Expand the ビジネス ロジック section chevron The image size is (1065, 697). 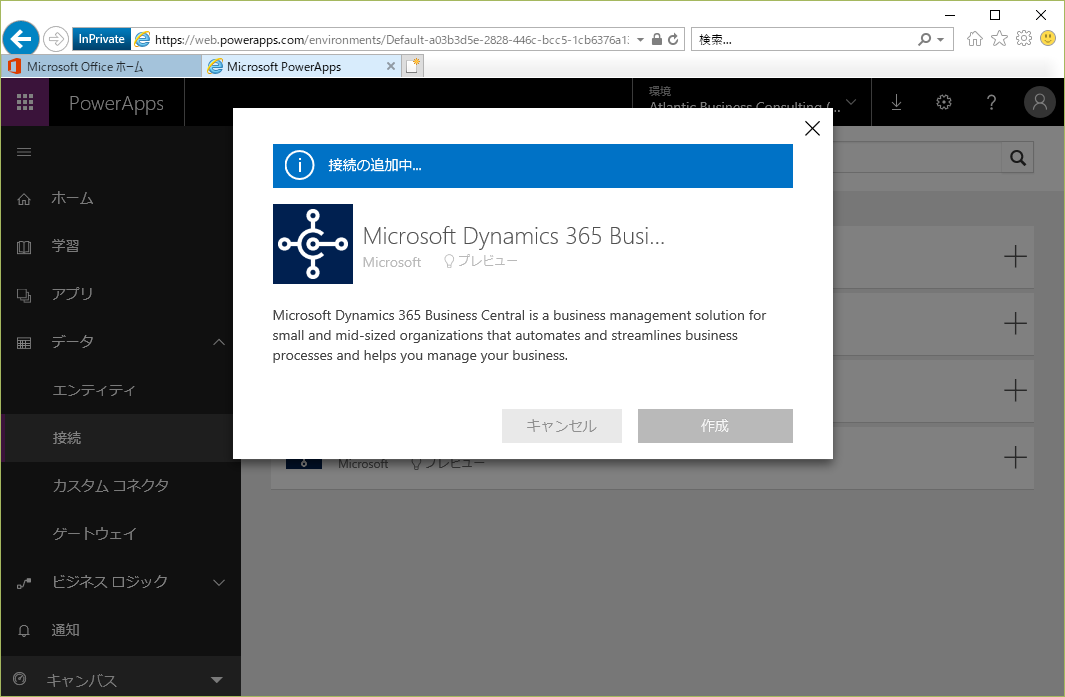219,582
